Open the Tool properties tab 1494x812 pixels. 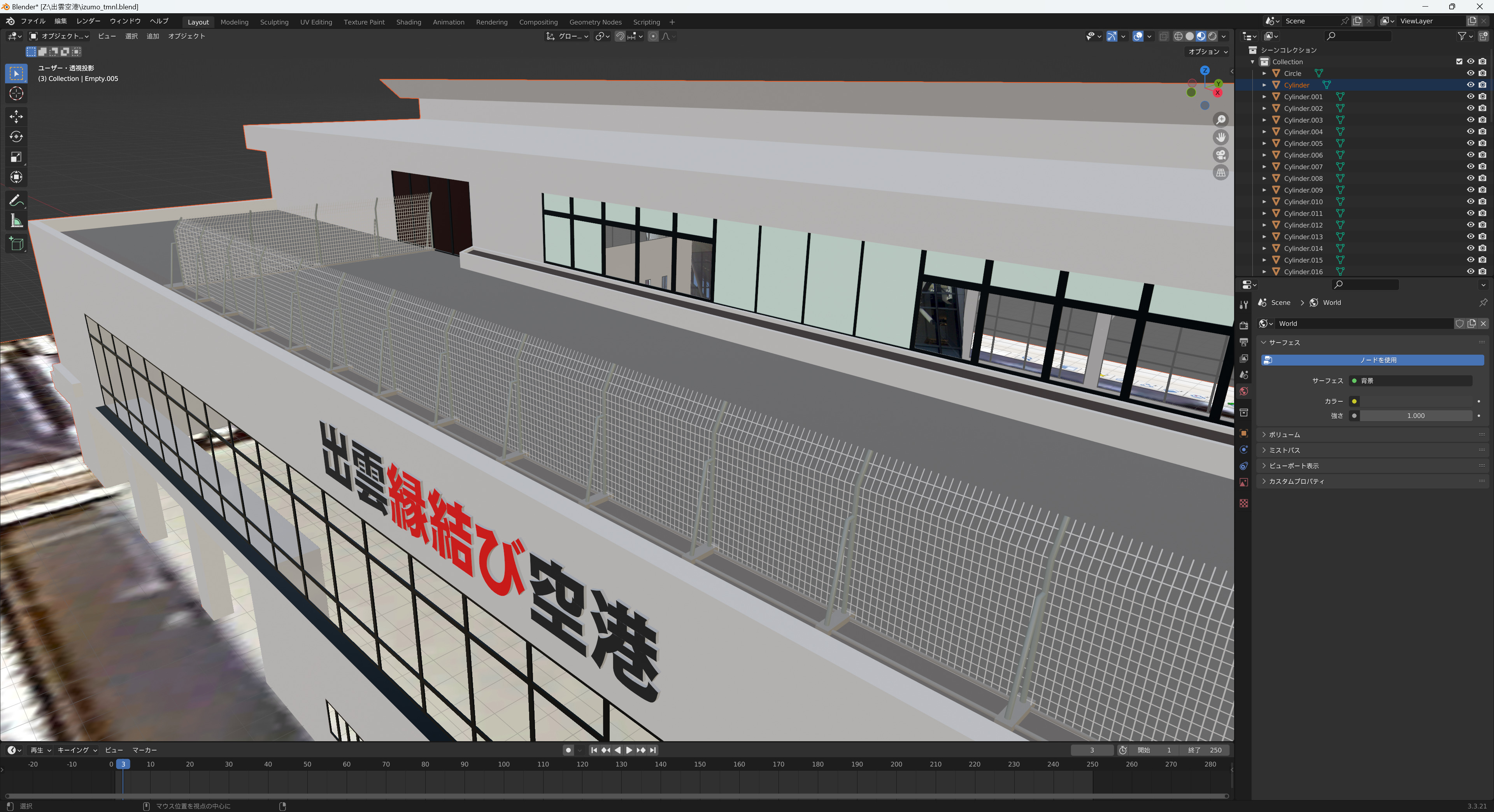(1243, 305)
